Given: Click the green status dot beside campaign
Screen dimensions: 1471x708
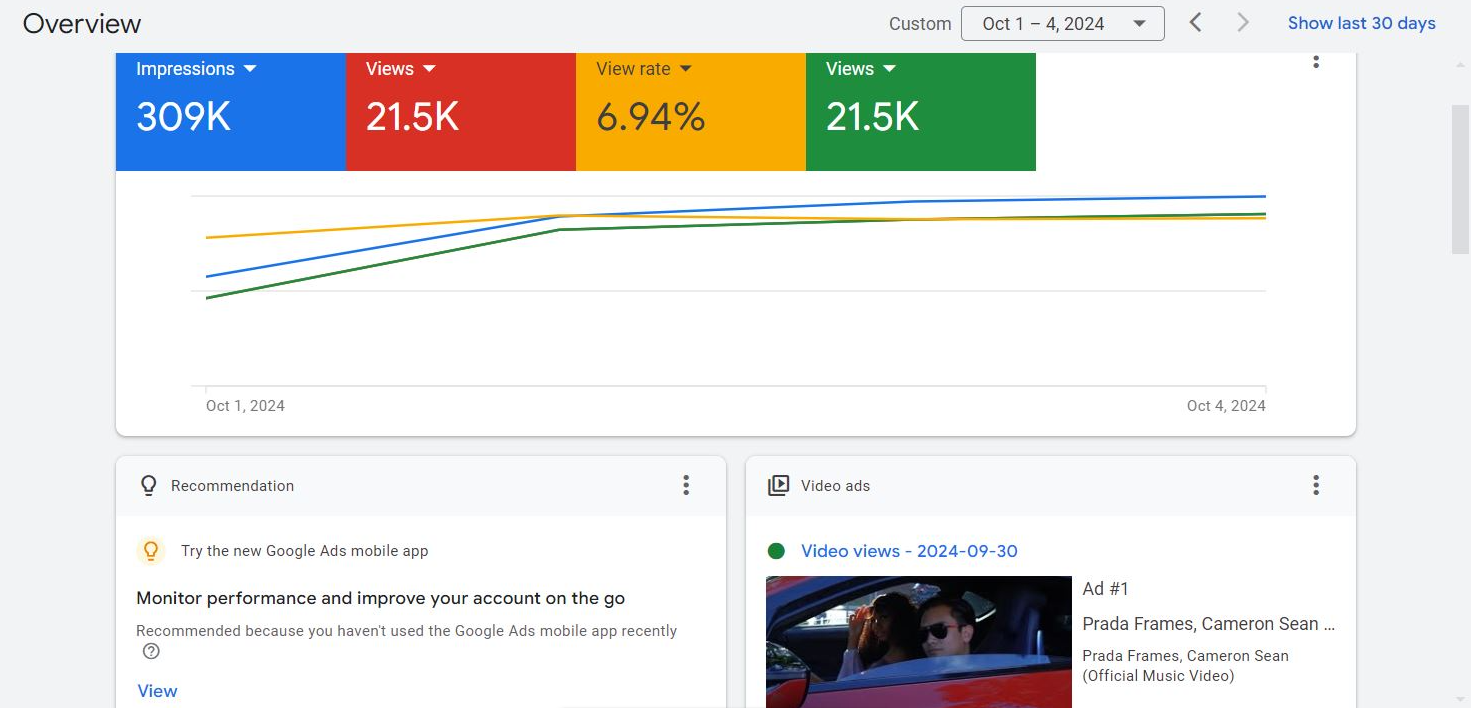Looking at the screenshot, I should tap(776, 551).
